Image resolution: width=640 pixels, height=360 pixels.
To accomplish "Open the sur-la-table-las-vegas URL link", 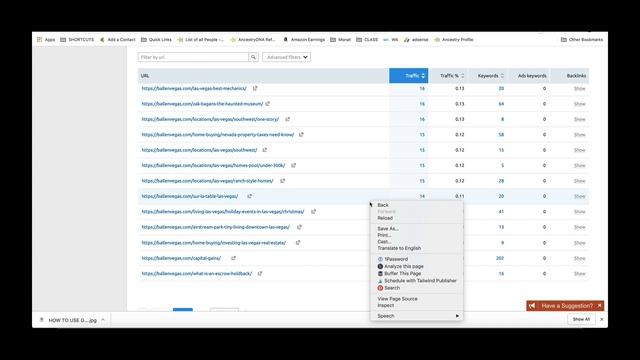I will point(190,196).
